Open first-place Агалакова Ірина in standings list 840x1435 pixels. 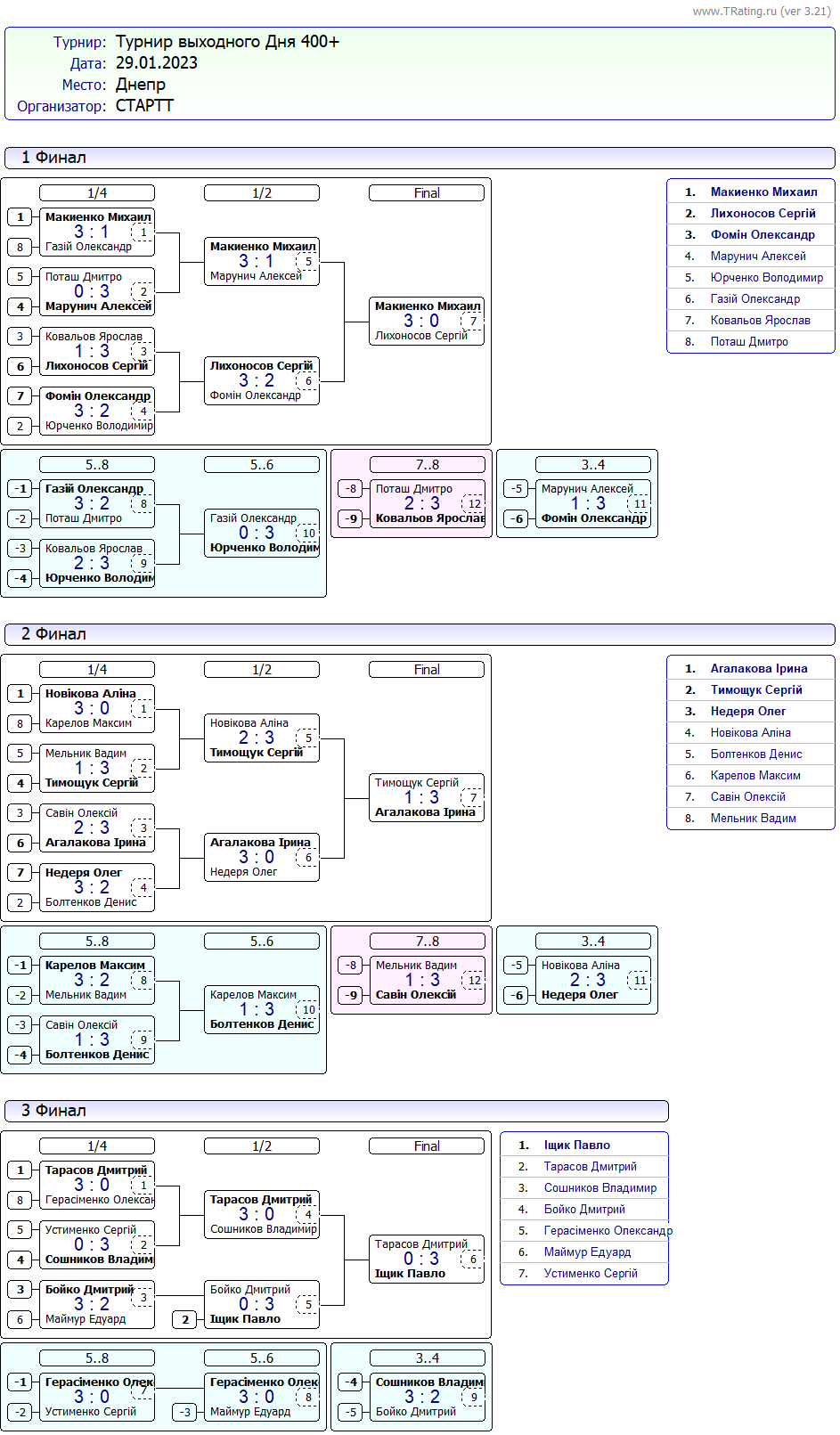pyautogui.click(x=759, y=669)
